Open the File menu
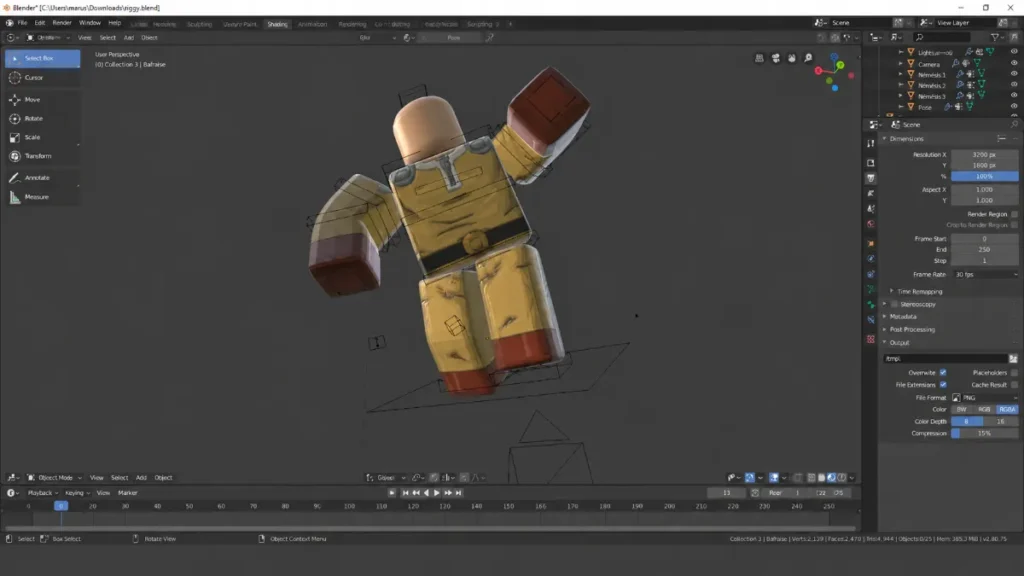The image size is (1024, 576). click(x=22, y=23)
